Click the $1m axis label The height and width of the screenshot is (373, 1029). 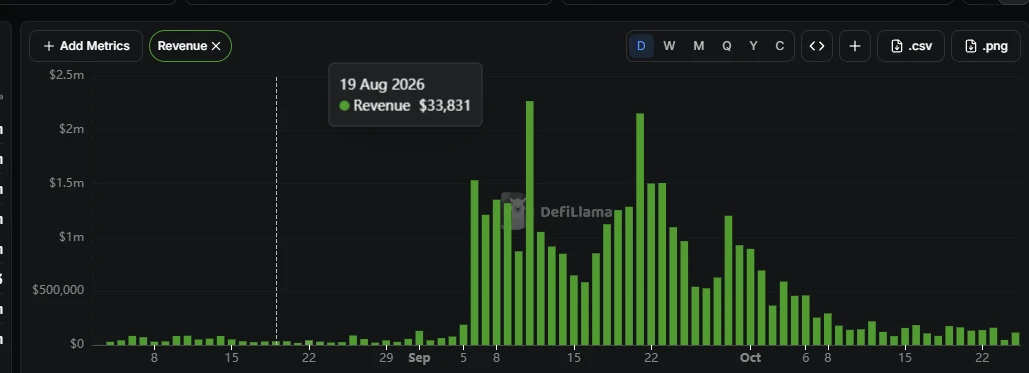[x=72, y=236]
